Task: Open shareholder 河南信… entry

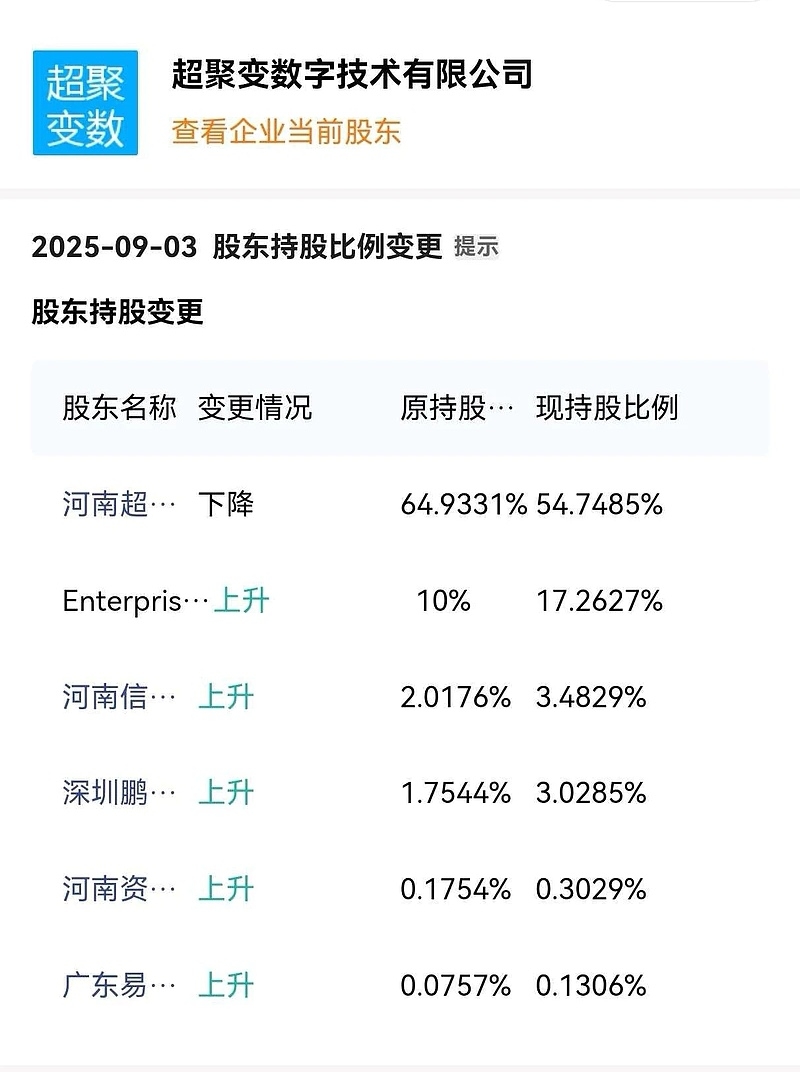Action: (119, 697)
